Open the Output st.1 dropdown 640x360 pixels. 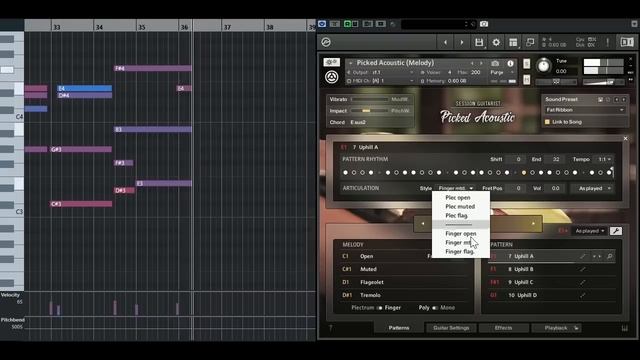[380, 72]
